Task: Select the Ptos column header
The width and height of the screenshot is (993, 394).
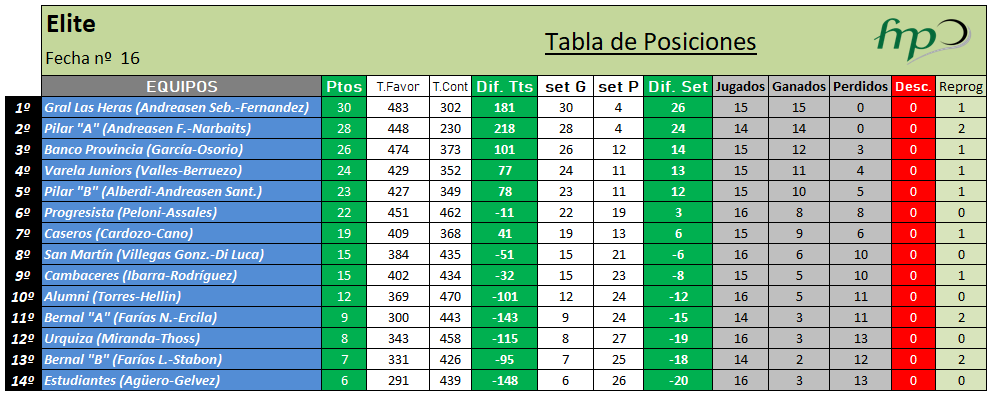Action: click(343, 87)
